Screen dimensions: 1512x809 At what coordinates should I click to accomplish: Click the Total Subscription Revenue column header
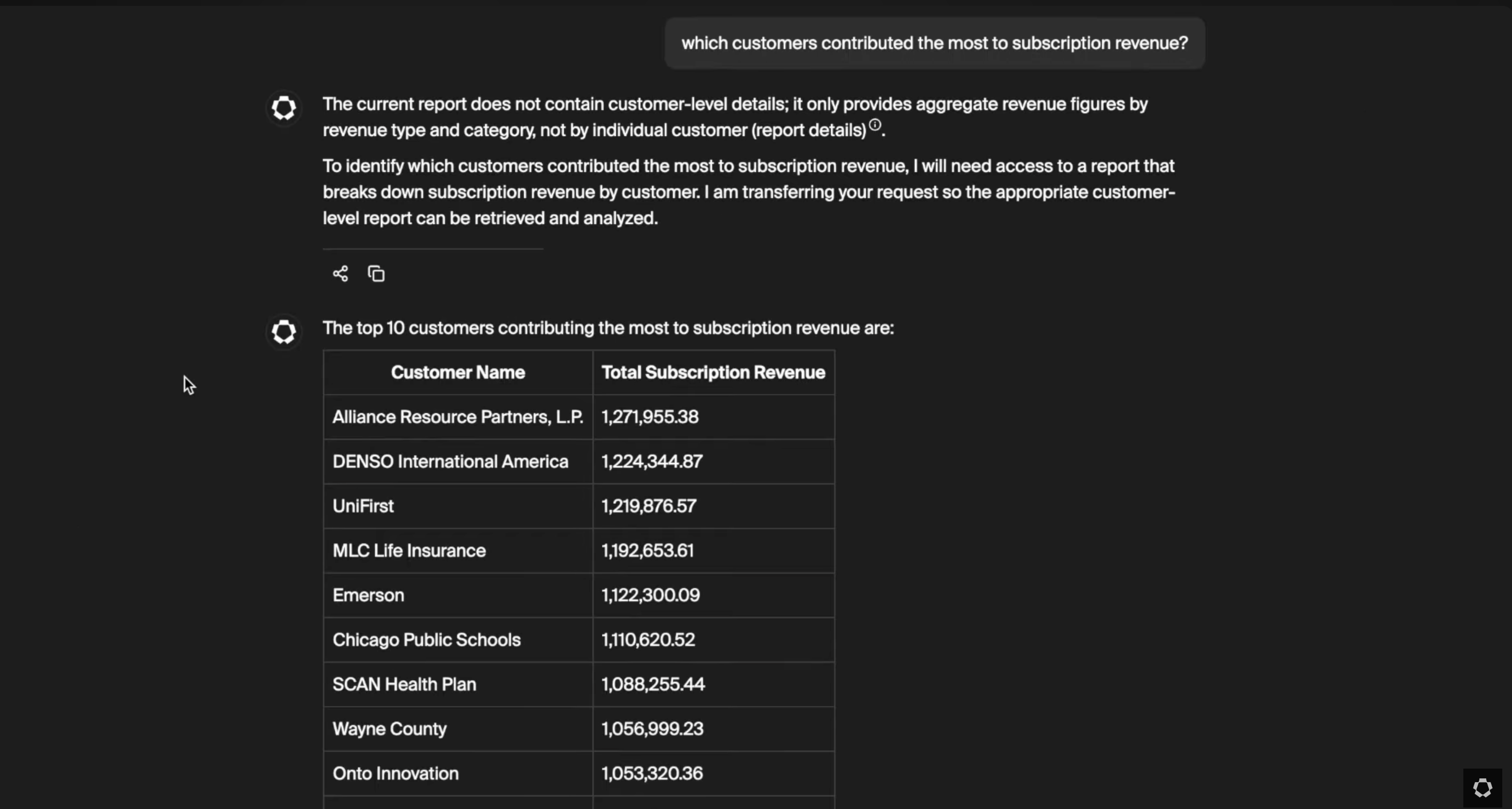pos(713,372)
